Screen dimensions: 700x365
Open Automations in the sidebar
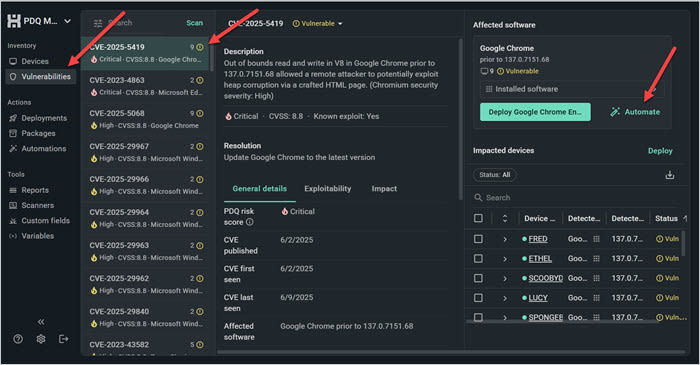click(38, 148)
